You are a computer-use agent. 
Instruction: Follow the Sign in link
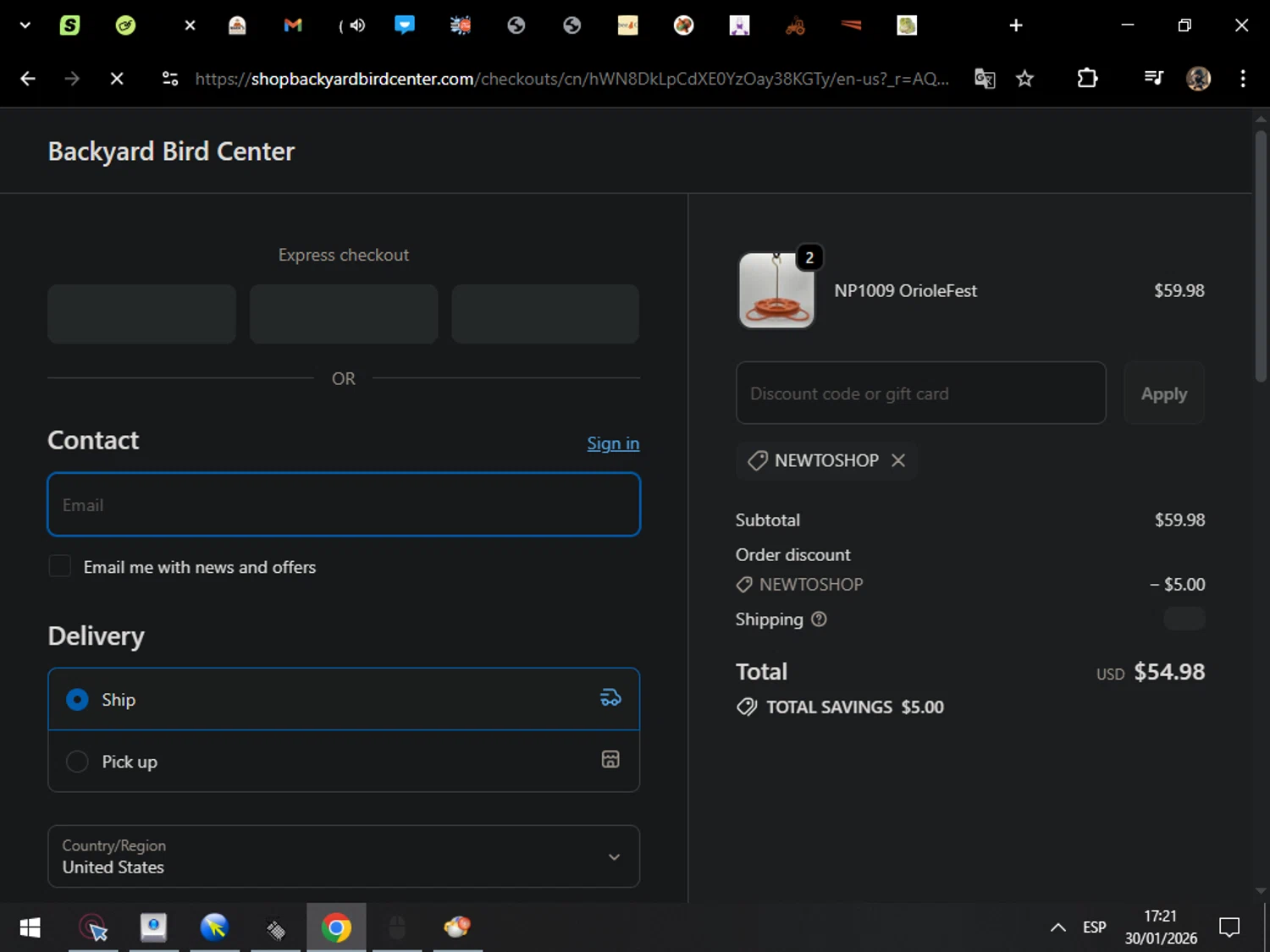pos(613,443)
